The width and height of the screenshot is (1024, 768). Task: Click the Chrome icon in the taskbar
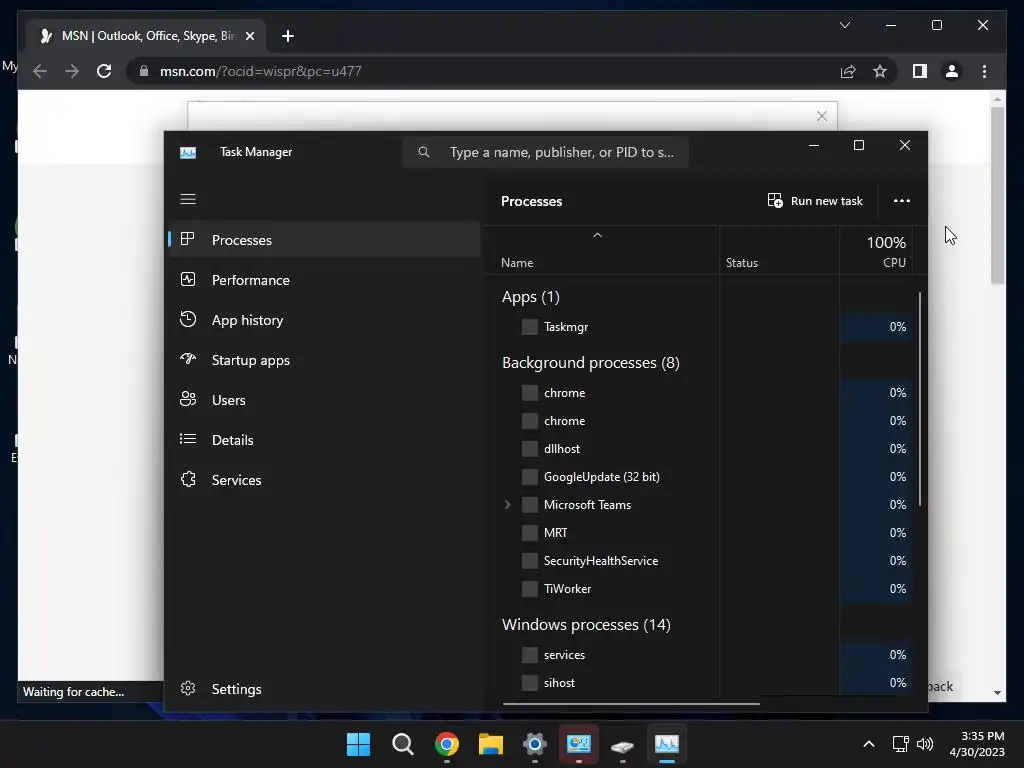447,744
